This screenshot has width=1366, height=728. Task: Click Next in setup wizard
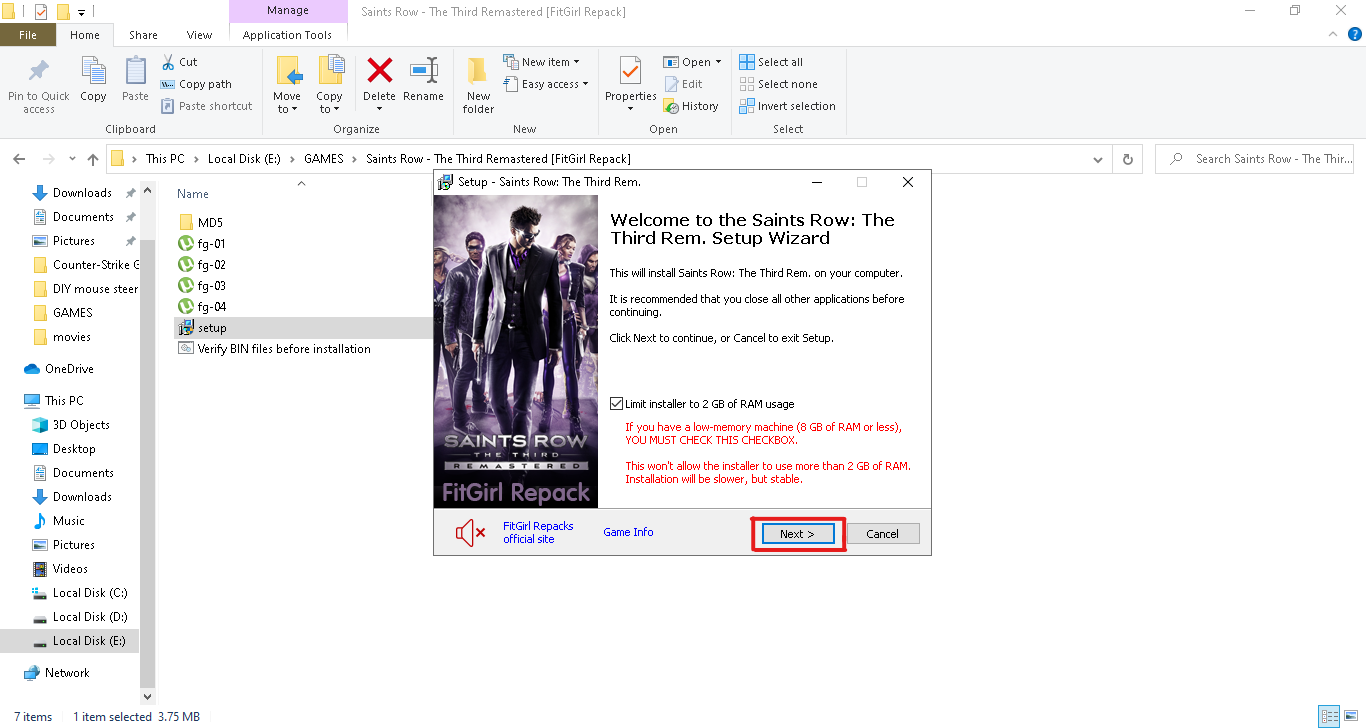pos(797,534)
